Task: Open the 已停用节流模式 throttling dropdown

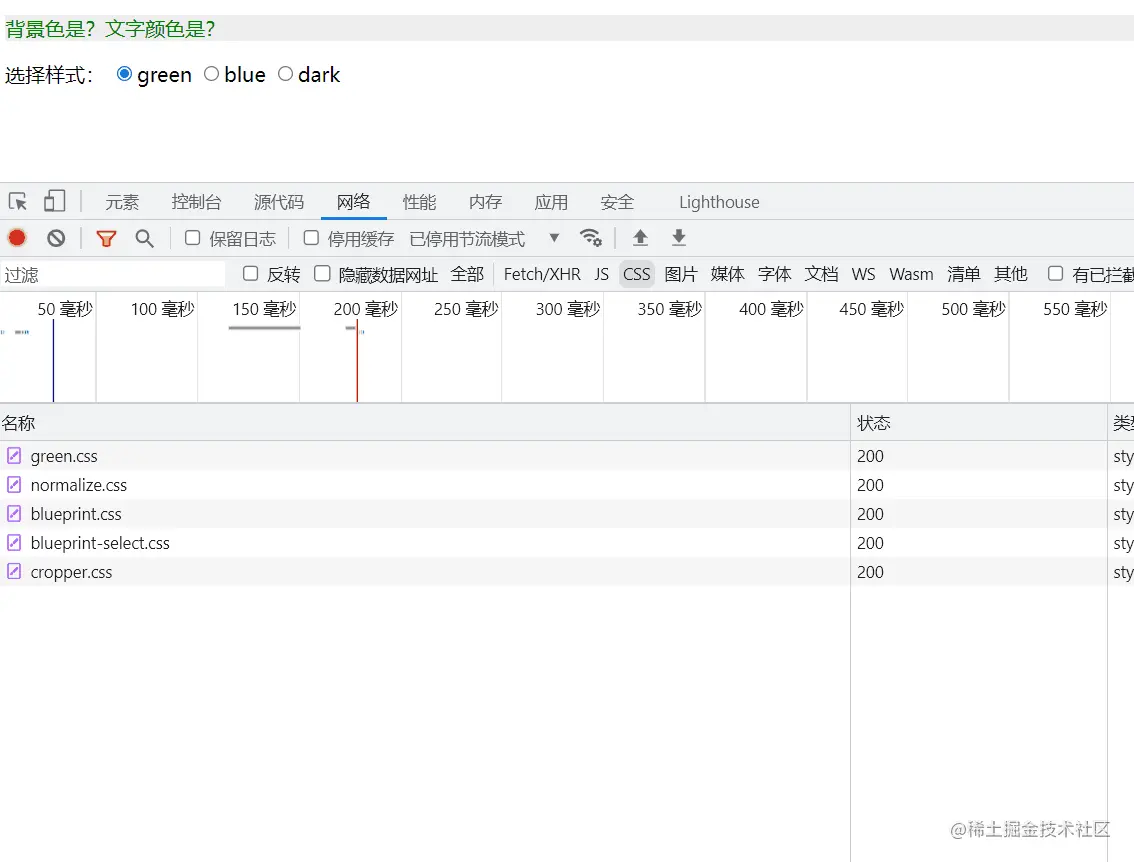Action: coord(485,239)
